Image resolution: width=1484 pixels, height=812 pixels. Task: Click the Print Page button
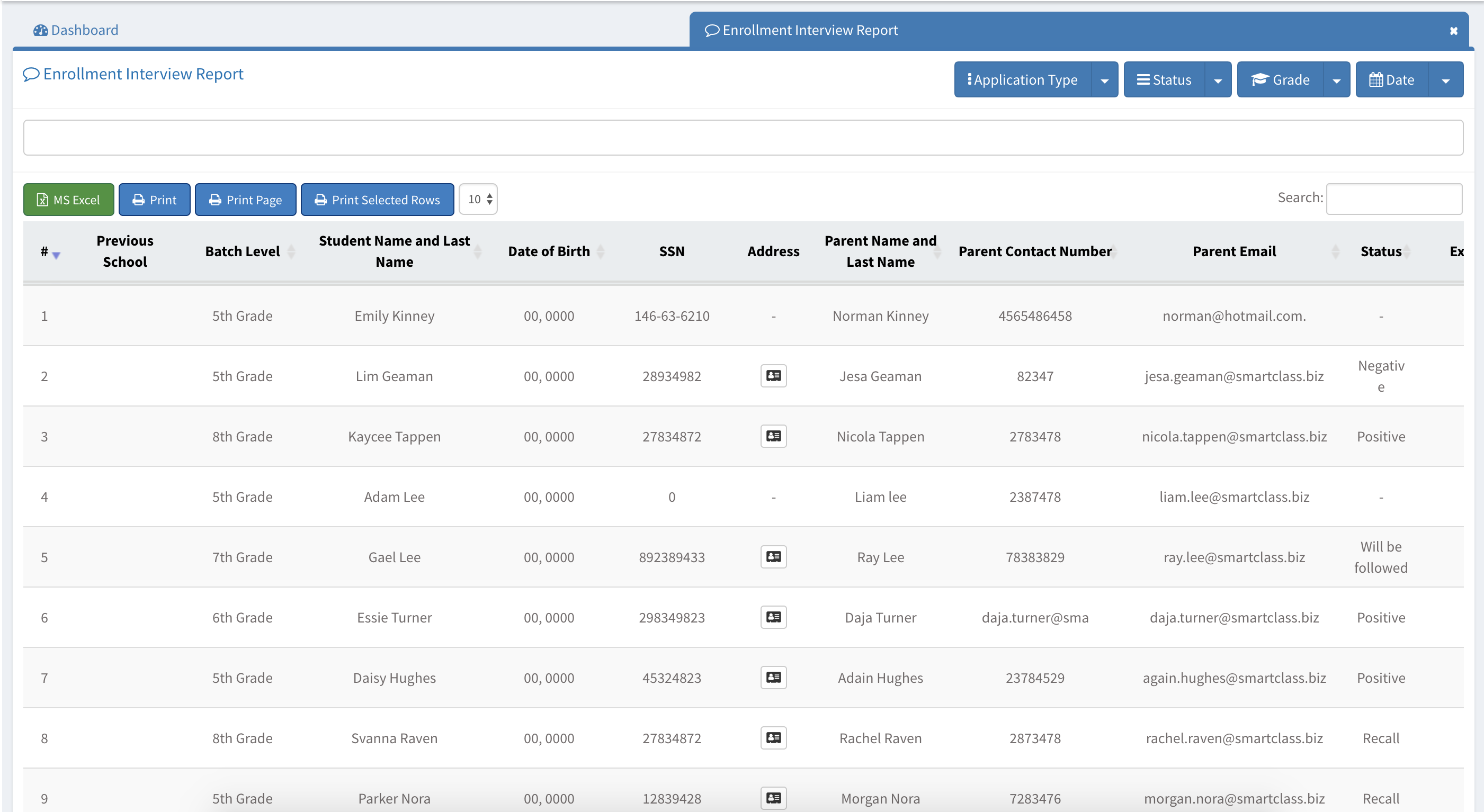245,200
